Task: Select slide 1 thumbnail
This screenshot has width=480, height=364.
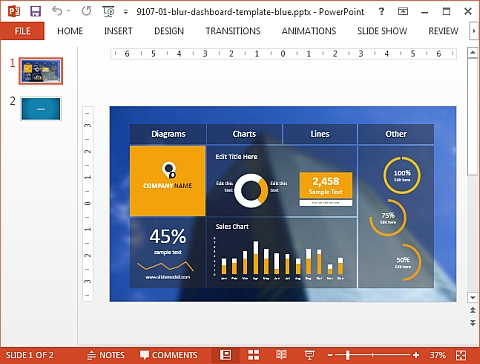Action: (41, 71)
